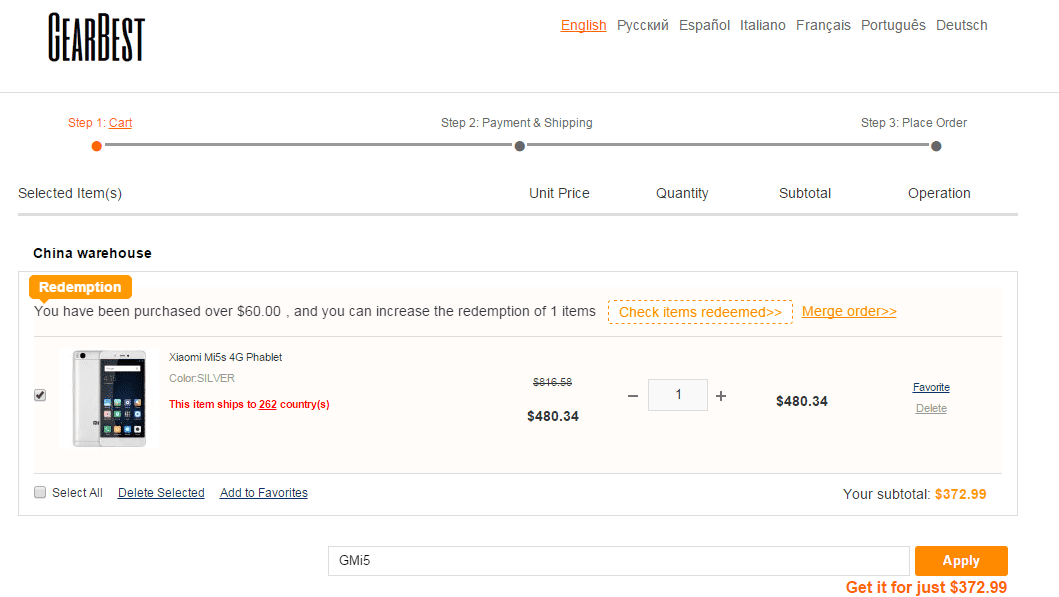1059x597 pixels.
Task: Switch language to Español
Action: click(704, 25)
